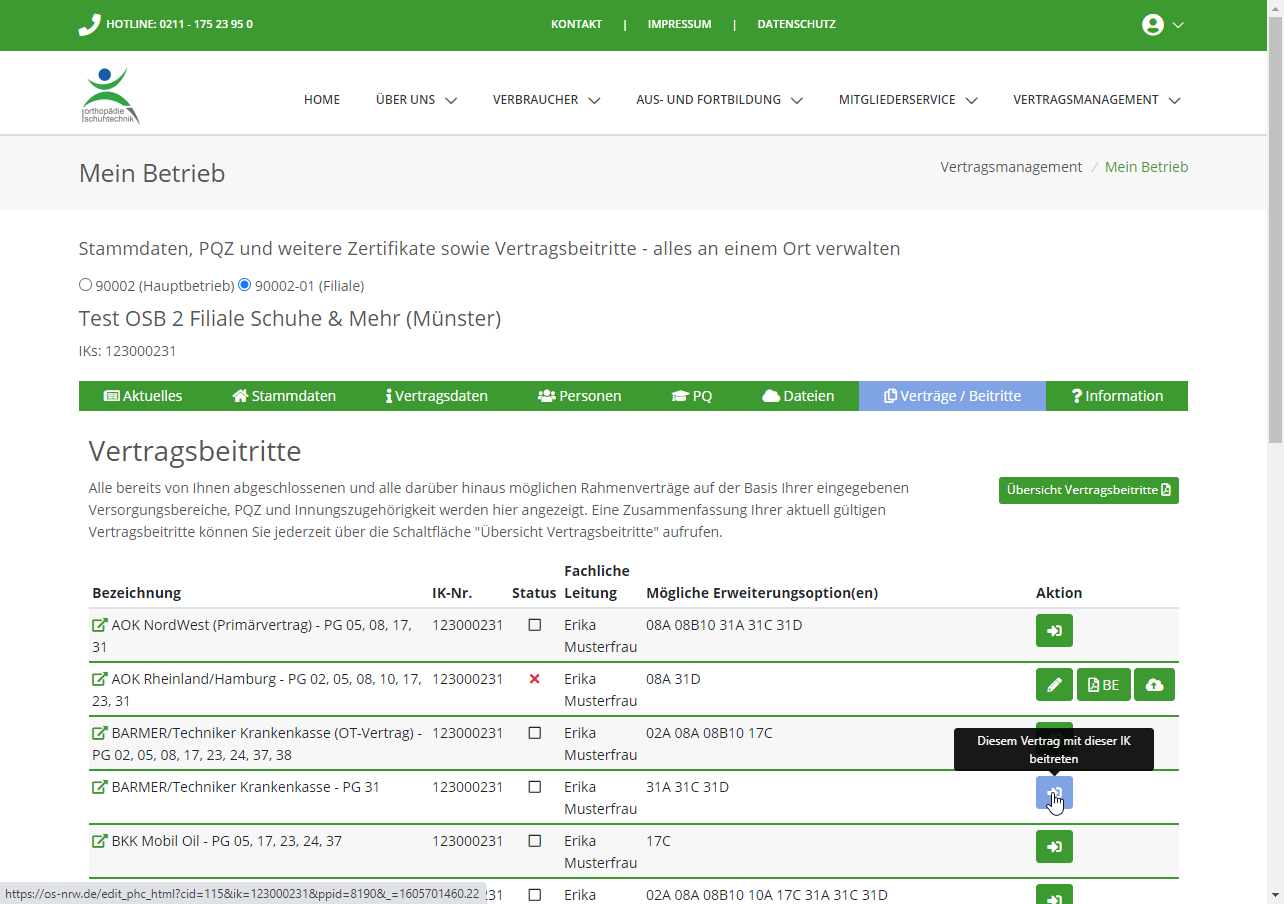Click the 'IKs: 123000231' line
Image resolution: width=1284 pixels, height=904 pixels.
[128, 351]
